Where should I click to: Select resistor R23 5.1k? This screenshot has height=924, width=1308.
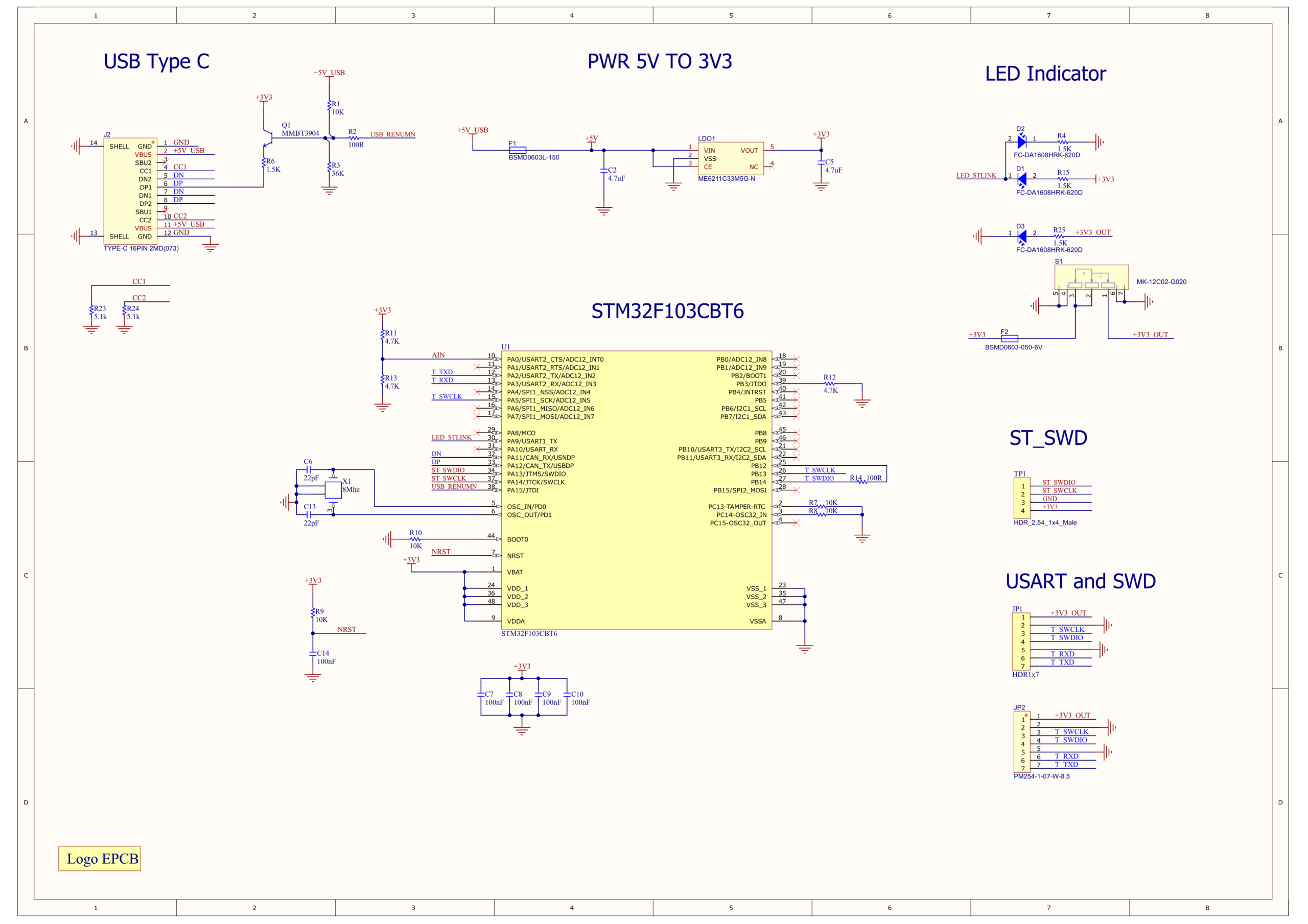coord(91,311)
